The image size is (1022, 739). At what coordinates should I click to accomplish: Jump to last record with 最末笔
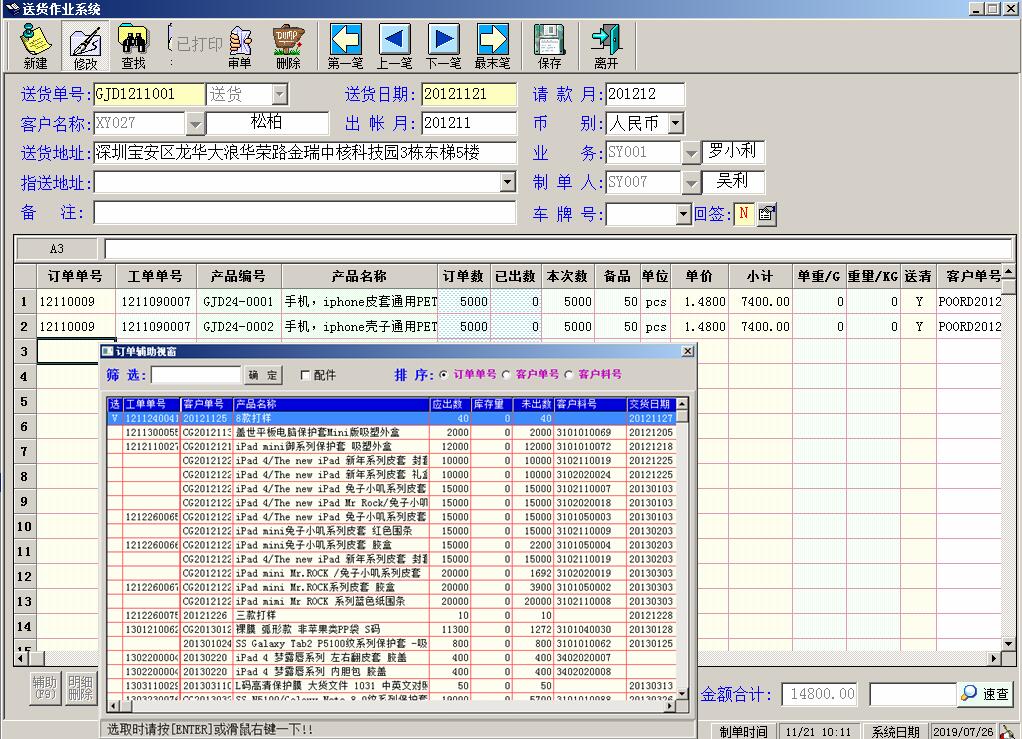click(x=492, y=46)
